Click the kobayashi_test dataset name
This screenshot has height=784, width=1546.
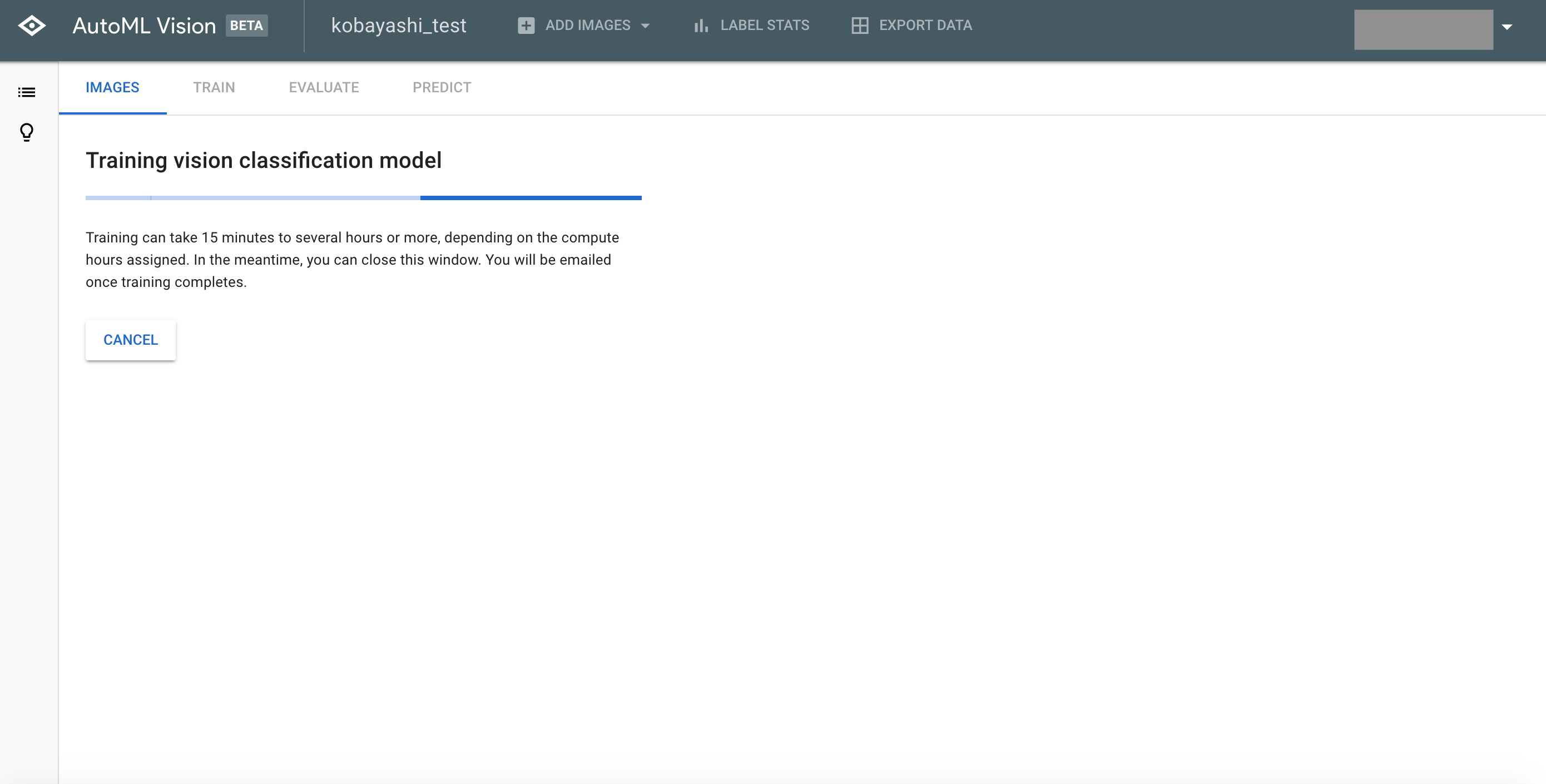(x=399, y=26)
